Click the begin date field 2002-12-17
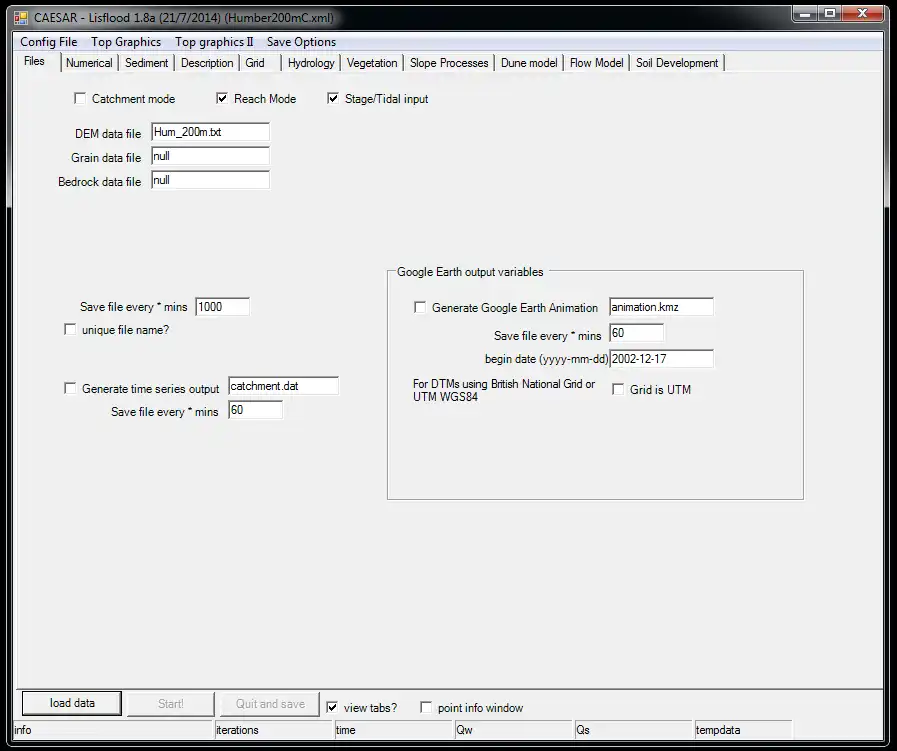Screen dimensions: 897x751 pyautogui.click(x=661, y=359)
